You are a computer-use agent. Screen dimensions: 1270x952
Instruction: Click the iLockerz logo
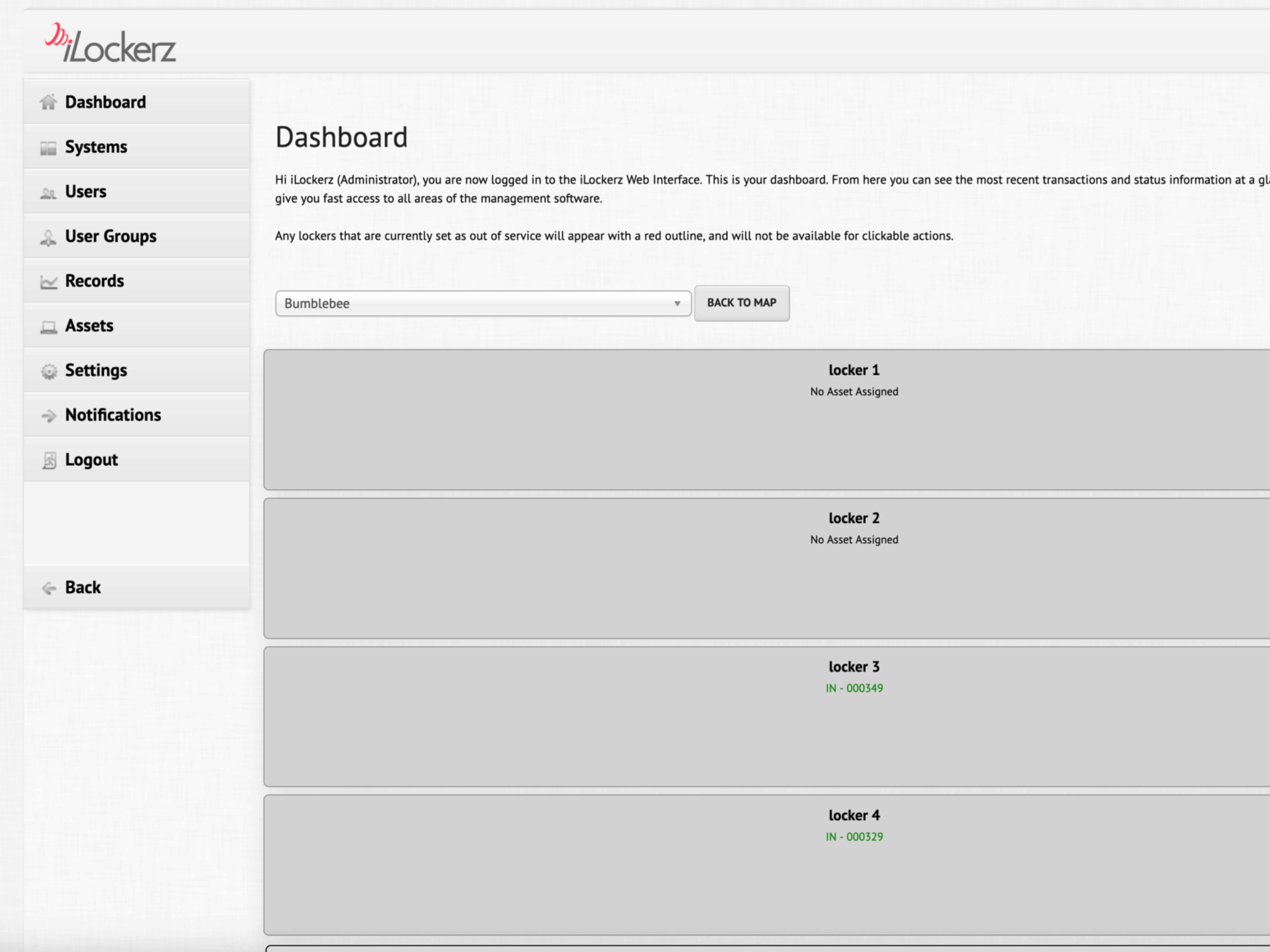click(x=111, y=44)
